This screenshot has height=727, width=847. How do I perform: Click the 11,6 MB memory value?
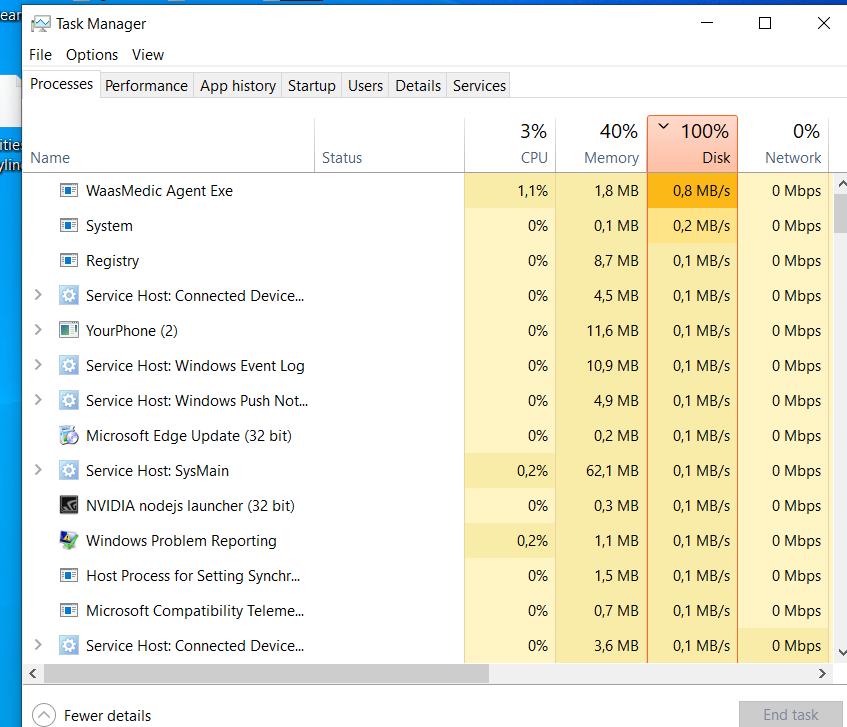point(613,331)
